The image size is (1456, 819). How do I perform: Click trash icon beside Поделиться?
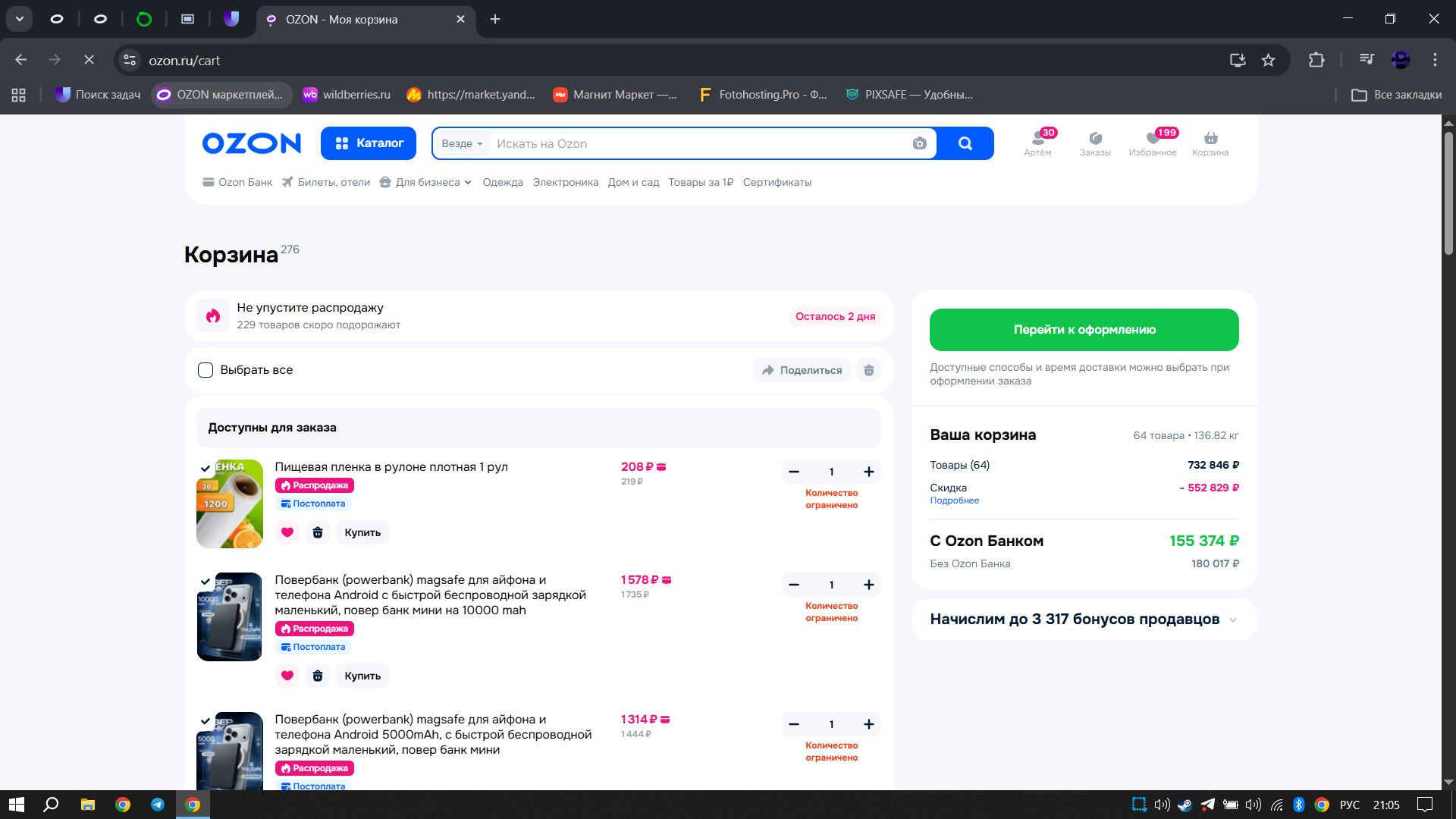(869, 370)
